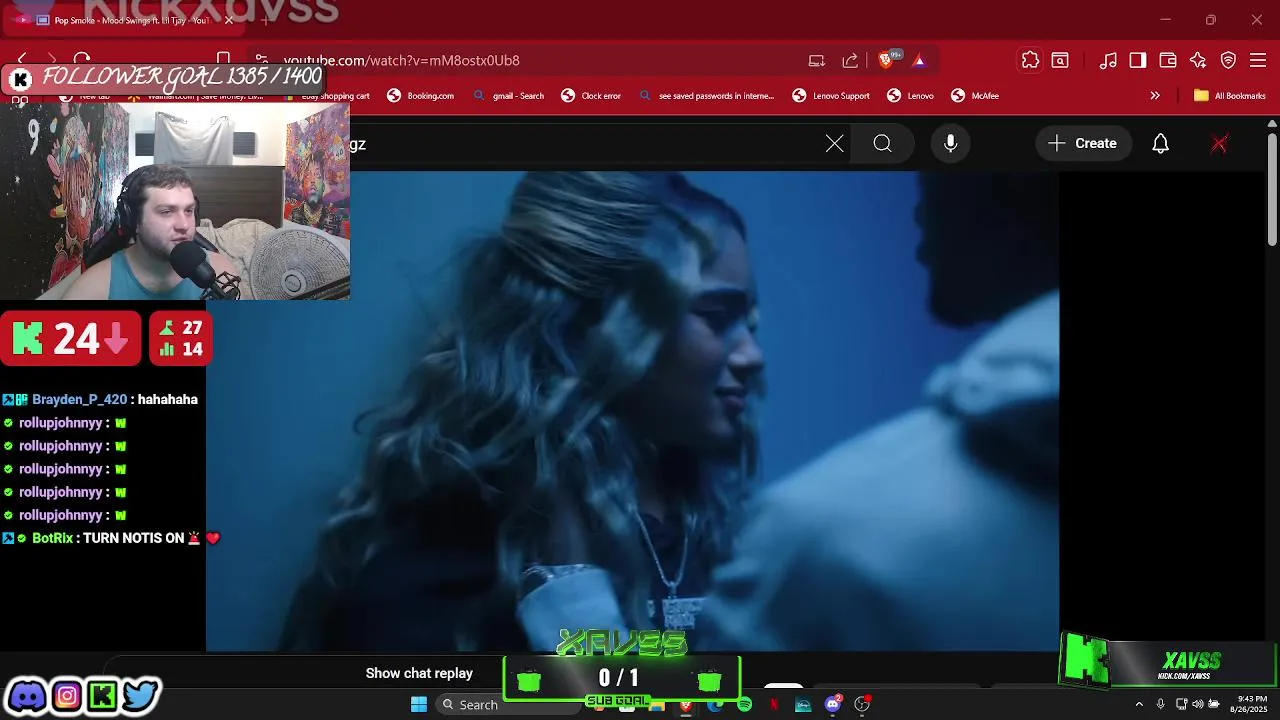Click the Brave VPN shield icon
The image size is (1280, 720).
pos(1229,60)
